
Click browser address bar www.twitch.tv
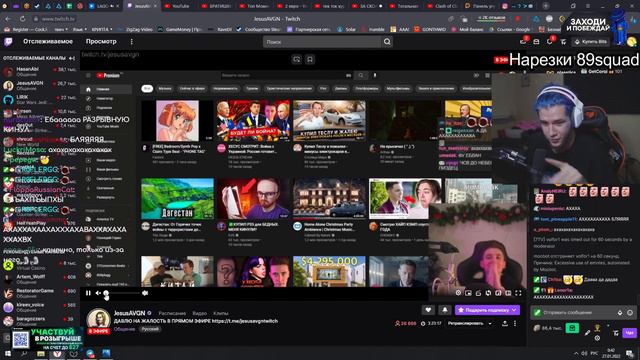[x=58, y=19]
